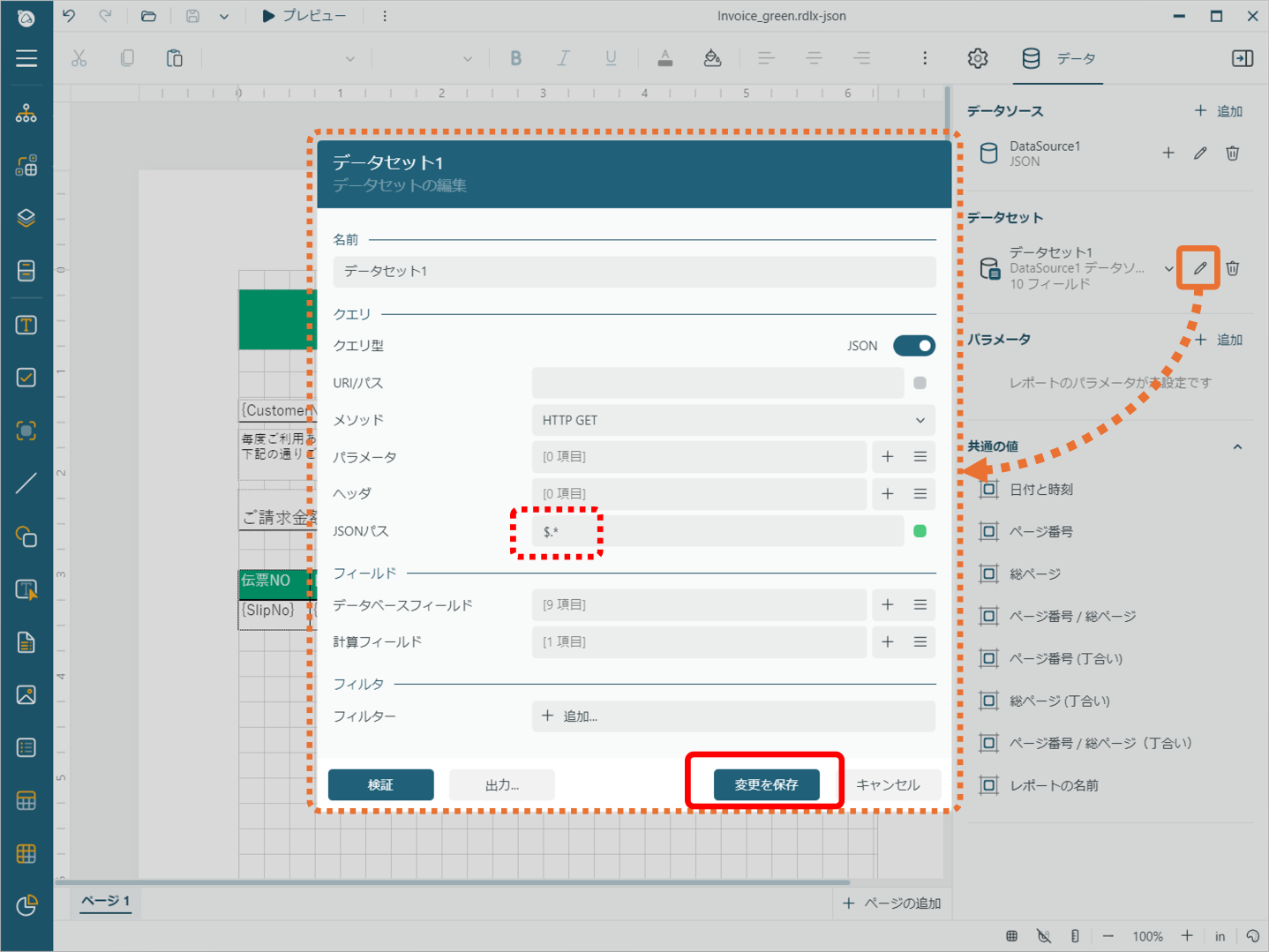The height and width of the screenshot is (952, 1269).
Task: Add dataset to DataSource1 with plus icon
Action: click(1168, 154)
